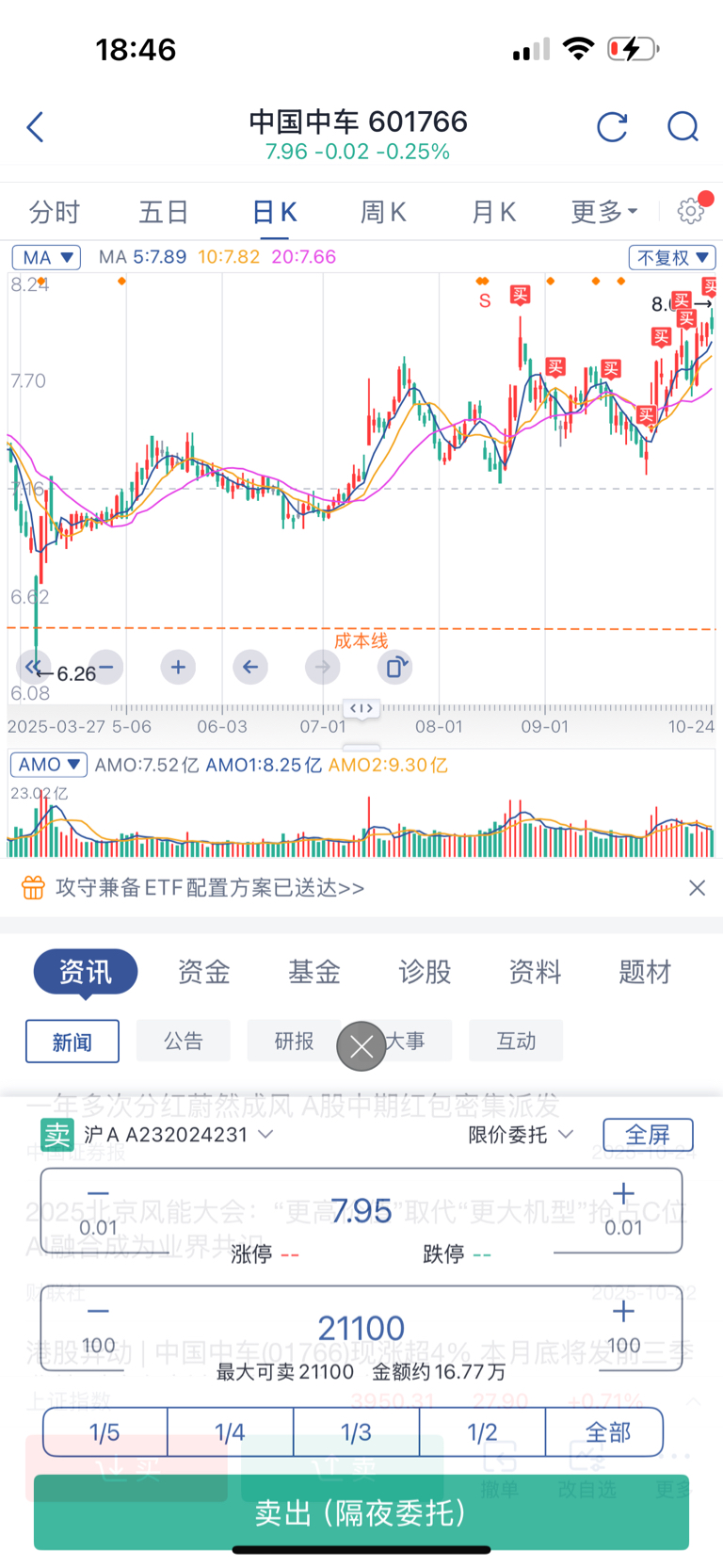Go back with the left chevron
The image size is (723, 1568).
point(36,127)
